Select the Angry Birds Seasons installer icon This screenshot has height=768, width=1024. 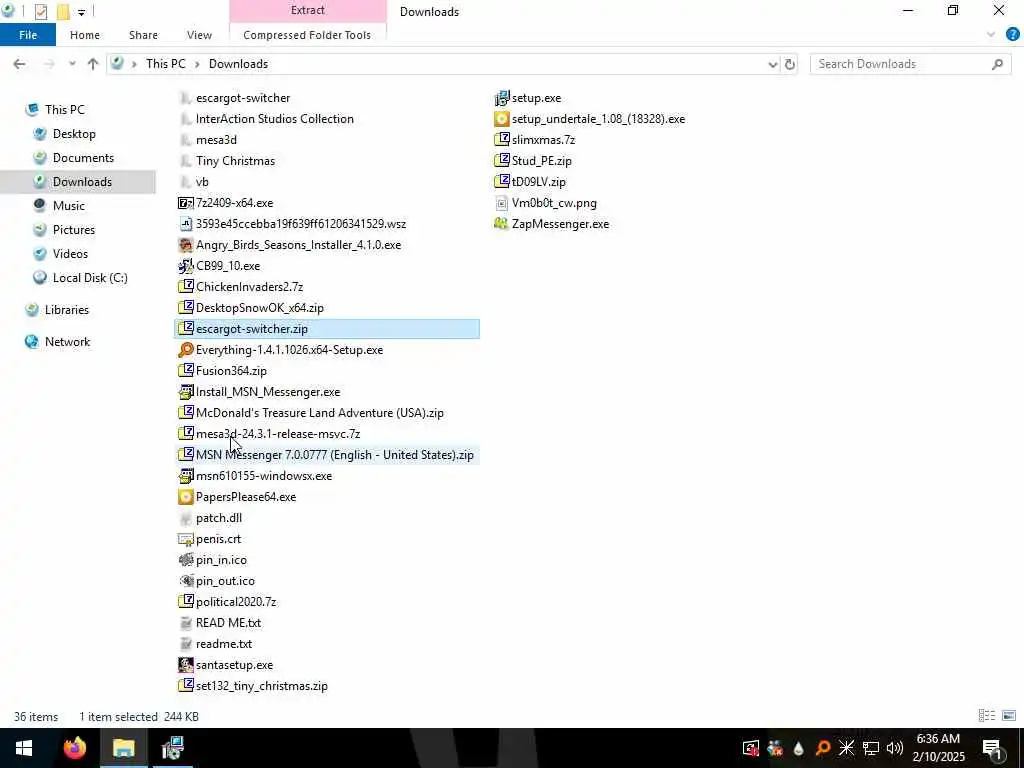pos(185,245)
